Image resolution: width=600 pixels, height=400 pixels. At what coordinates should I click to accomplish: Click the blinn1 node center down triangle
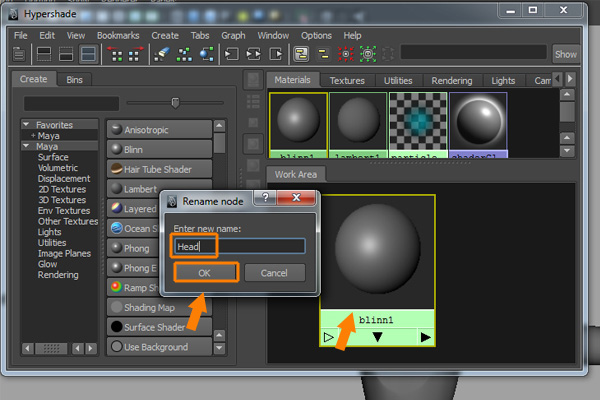click(x=377, y=337)
